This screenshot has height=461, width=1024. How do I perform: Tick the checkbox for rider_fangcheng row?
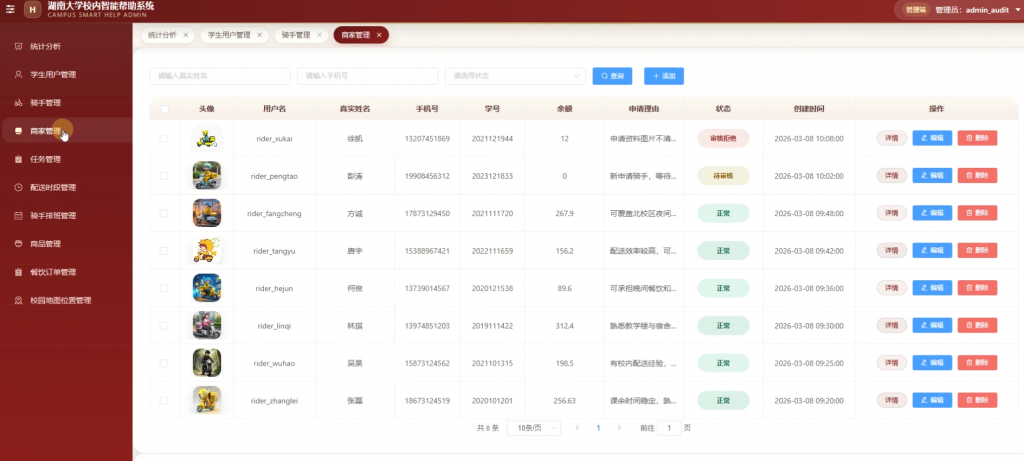pyautogui.click(x=164, y=213)
